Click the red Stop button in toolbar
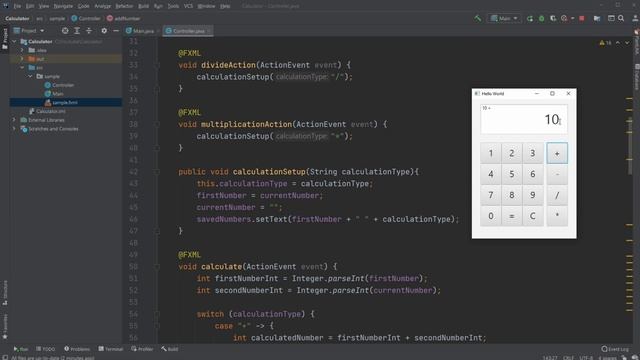 pyautogui.click(x=582, y=18)
